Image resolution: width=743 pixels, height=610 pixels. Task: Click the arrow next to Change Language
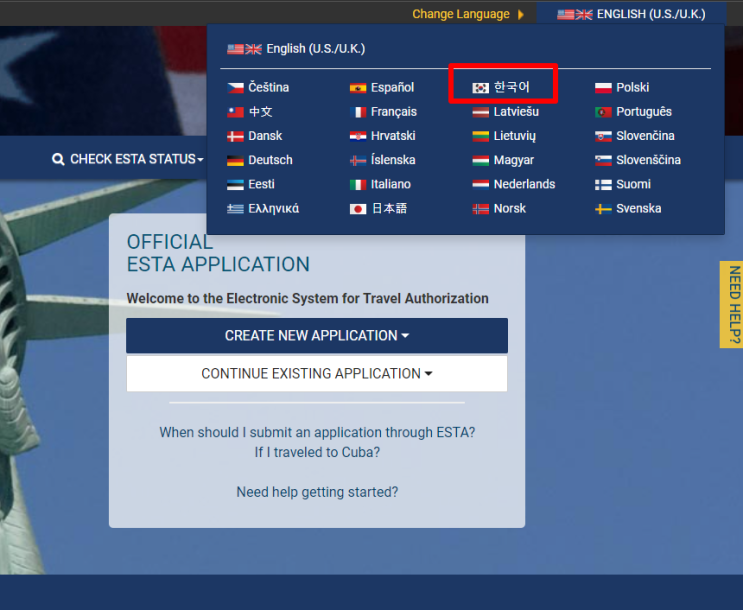coord(521,14)
